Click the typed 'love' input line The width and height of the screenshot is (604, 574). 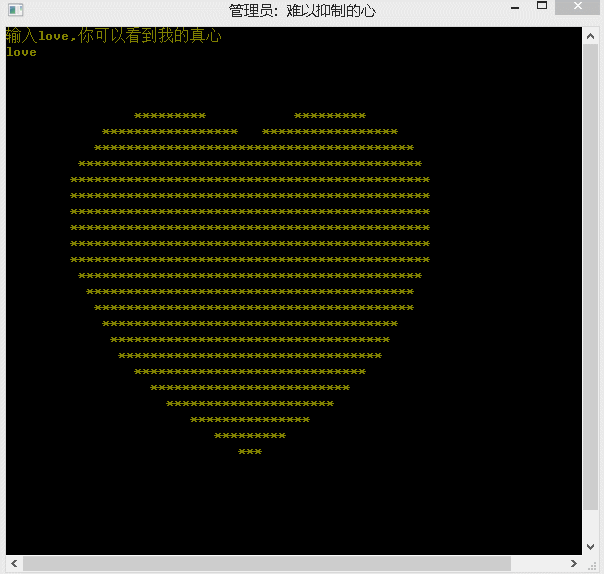22,52
